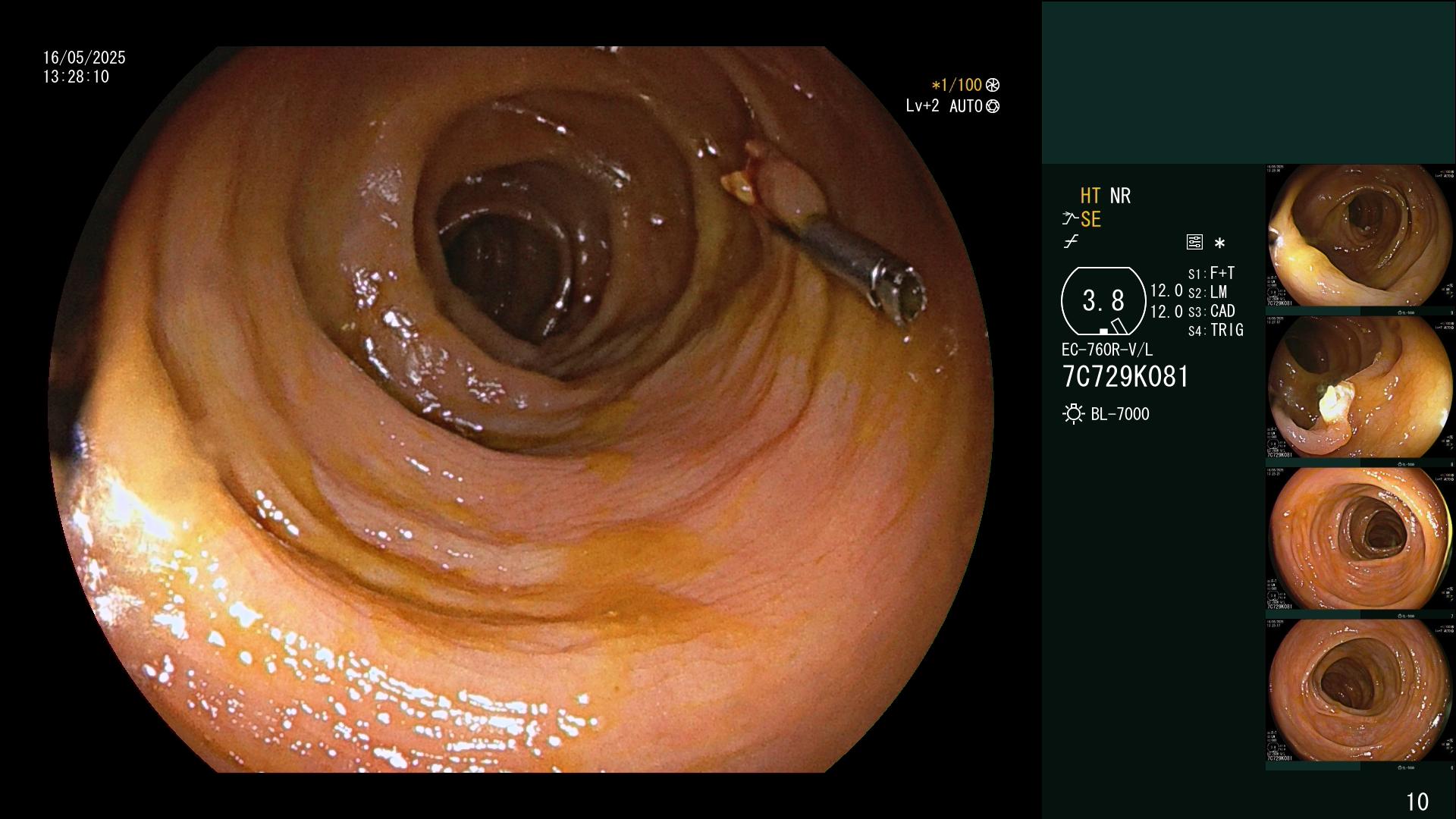This screenshot has height=819, width=1456.
Task: Click the S2: LM switch assignment
Action: (1207, 292)
